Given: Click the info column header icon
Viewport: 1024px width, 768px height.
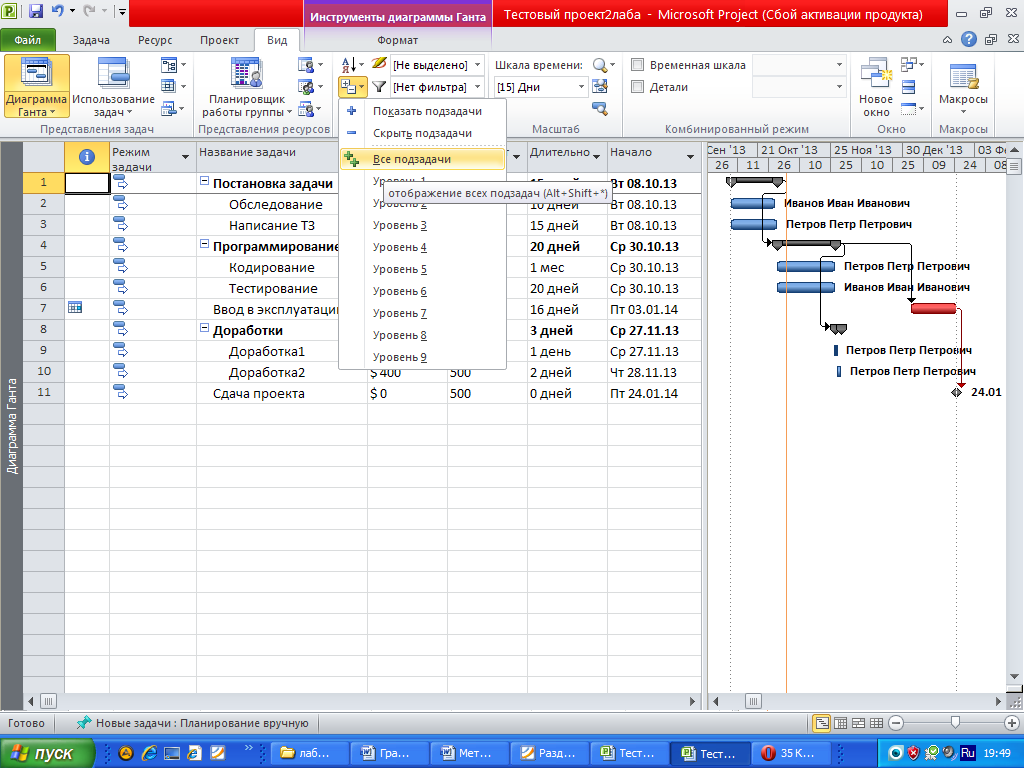Looking at the screenshot, I should (86, 157).
